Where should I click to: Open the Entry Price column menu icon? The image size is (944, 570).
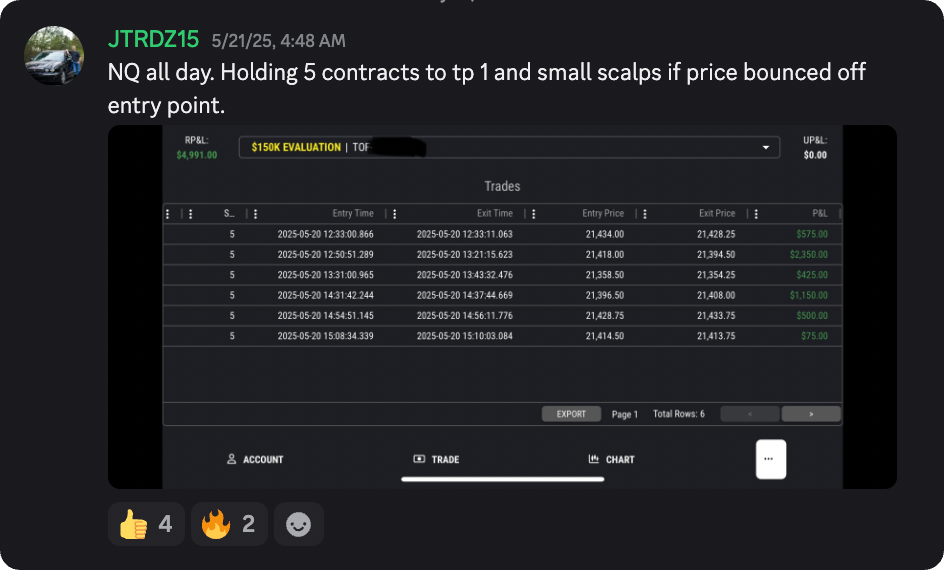point(533,213)
